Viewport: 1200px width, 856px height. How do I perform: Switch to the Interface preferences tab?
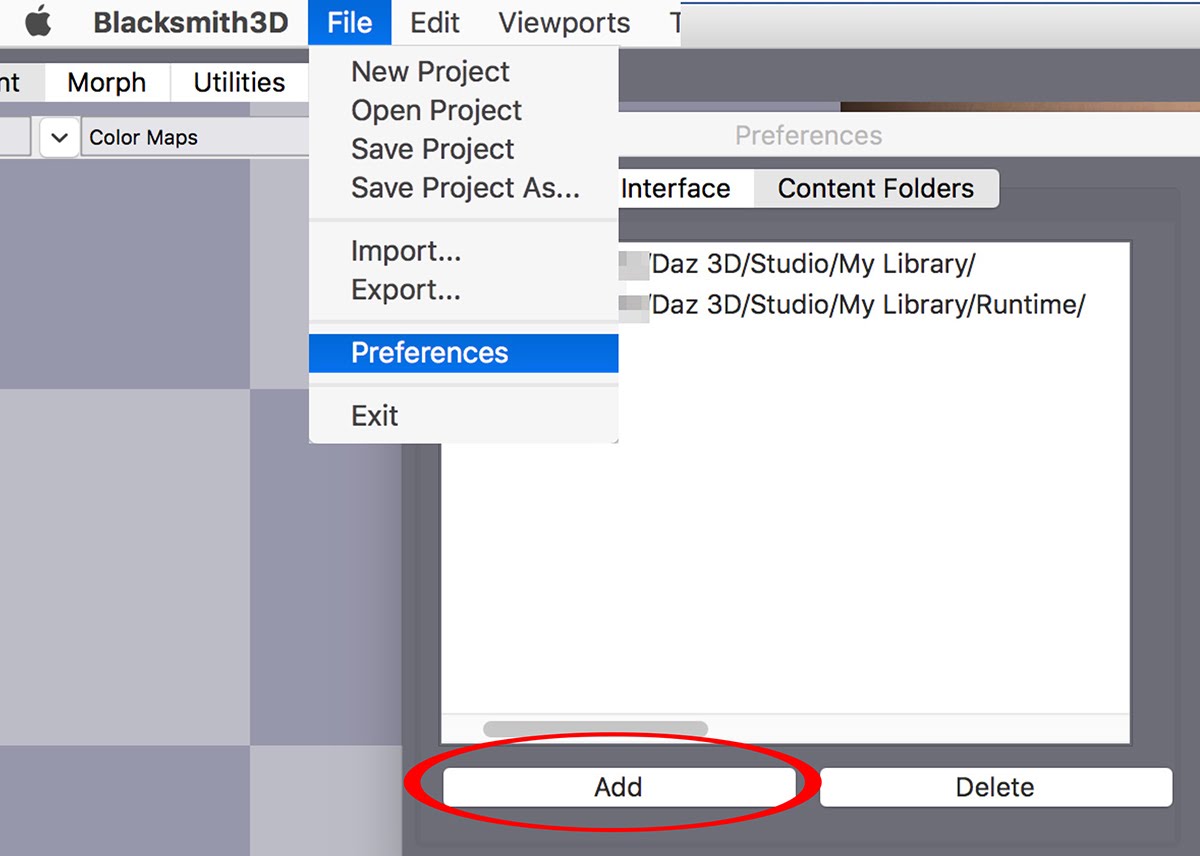(676, 188)
